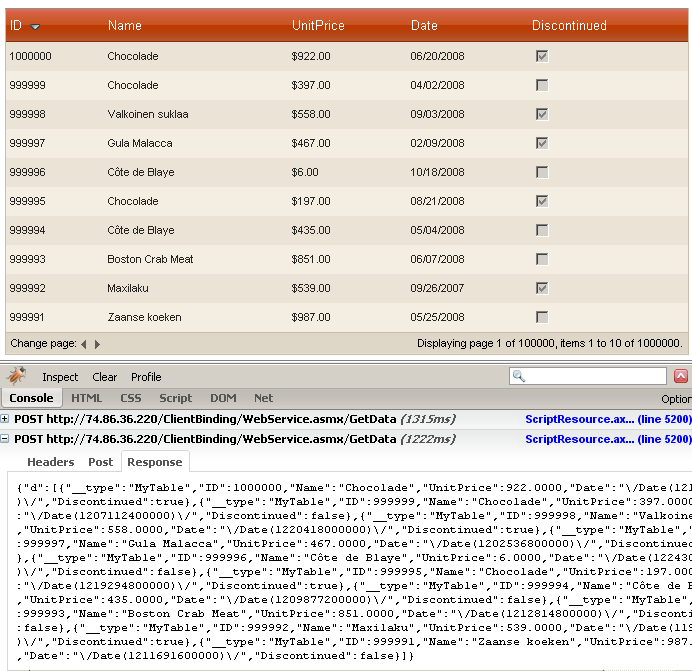Image resolution: width=692 pixels, height=671 pixels.
Task: Toggle Discontinued checkbox for ID 1000000
Action: point(542,57)
